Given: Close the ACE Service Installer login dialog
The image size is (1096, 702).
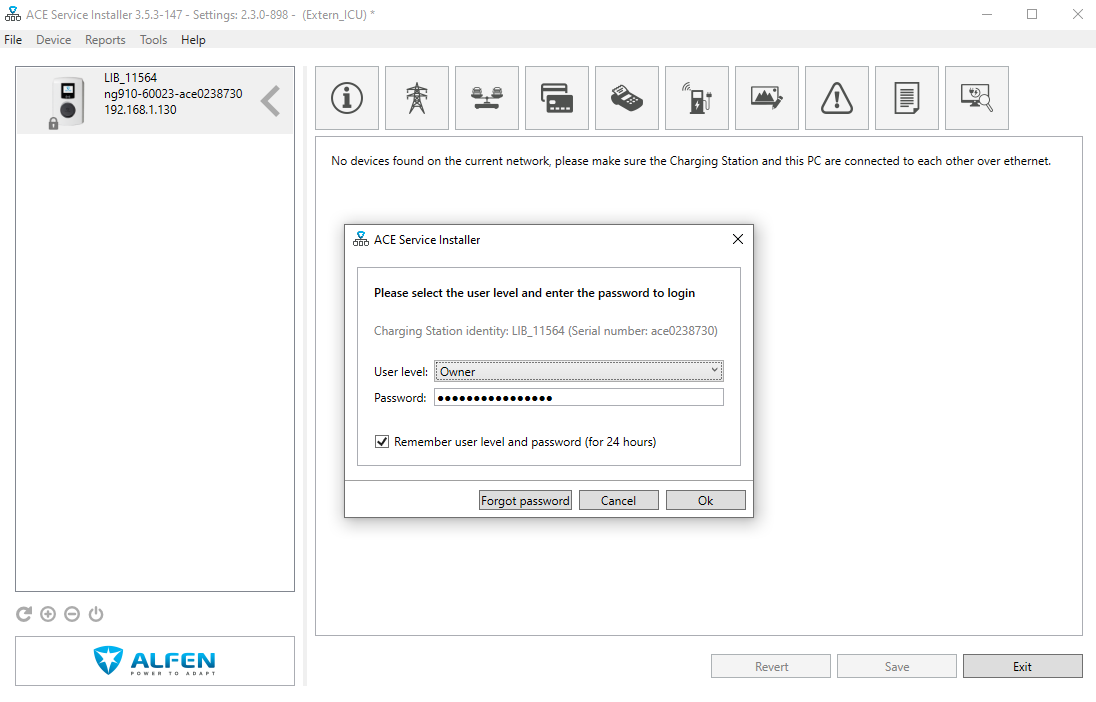Looking at the screenshot, I should 737,239.
